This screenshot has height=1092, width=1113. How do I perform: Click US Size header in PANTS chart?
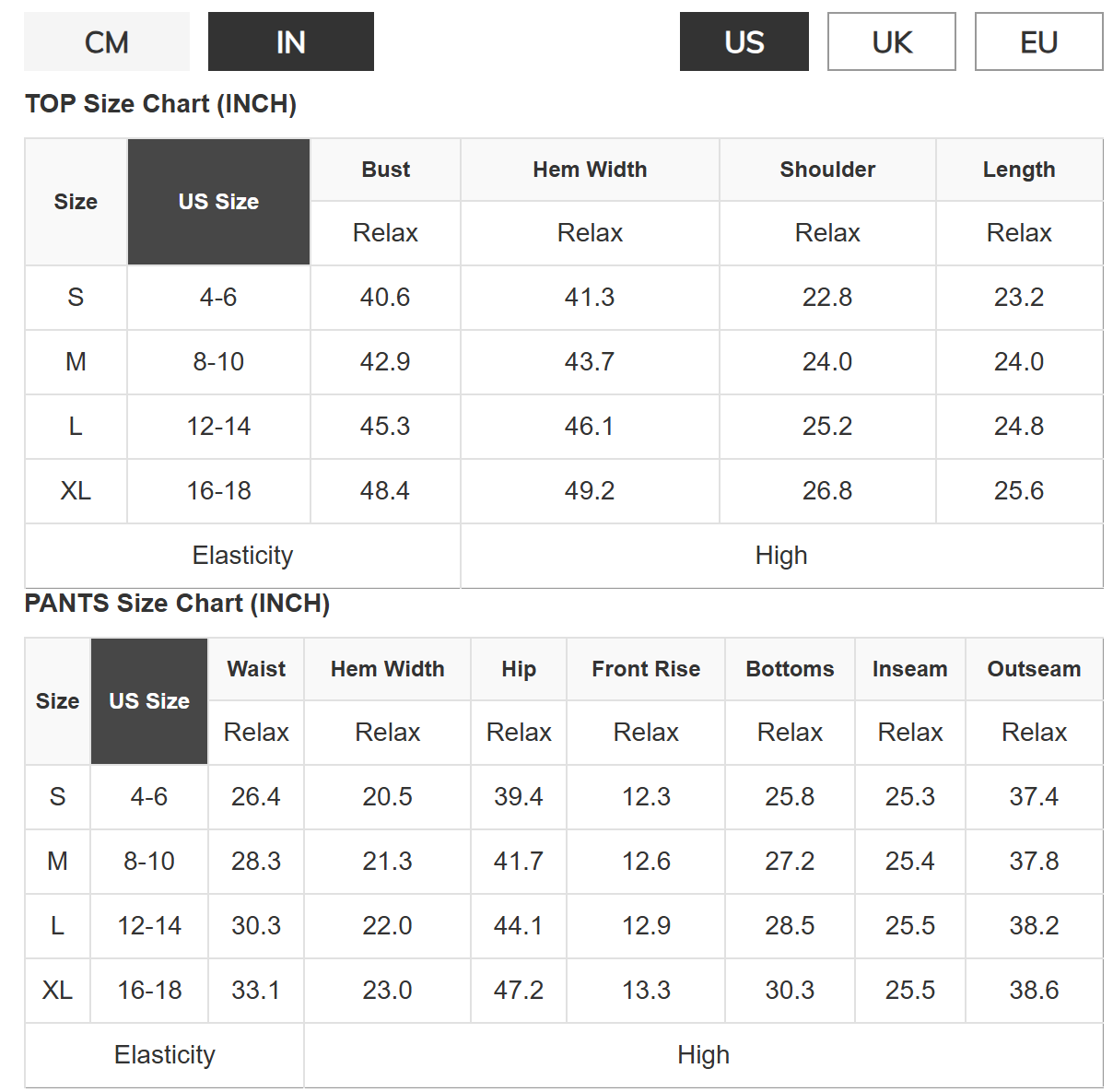pyautogui.click(x=149, y=701)
